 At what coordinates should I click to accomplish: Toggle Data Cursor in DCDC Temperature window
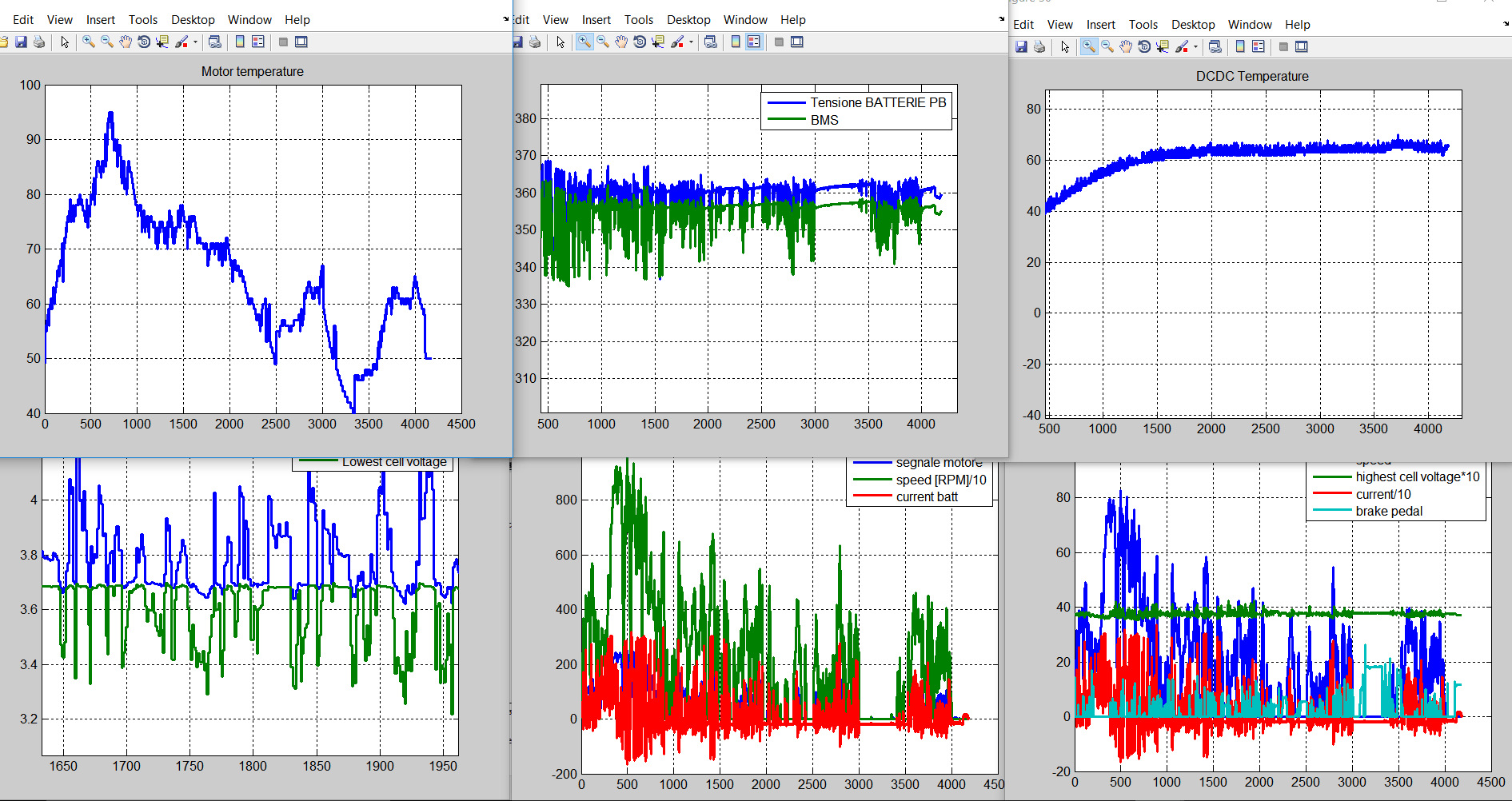(x=1163, y=47)
